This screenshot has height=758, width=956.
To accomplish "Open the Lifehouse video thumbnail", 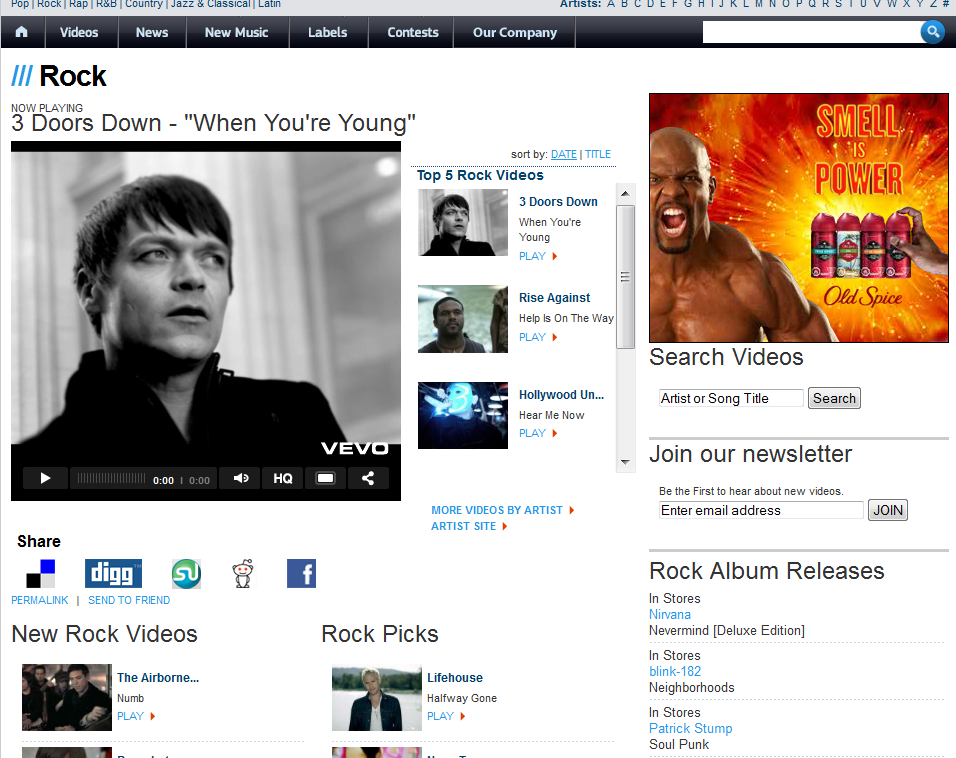I will click(x=377, y=698).
